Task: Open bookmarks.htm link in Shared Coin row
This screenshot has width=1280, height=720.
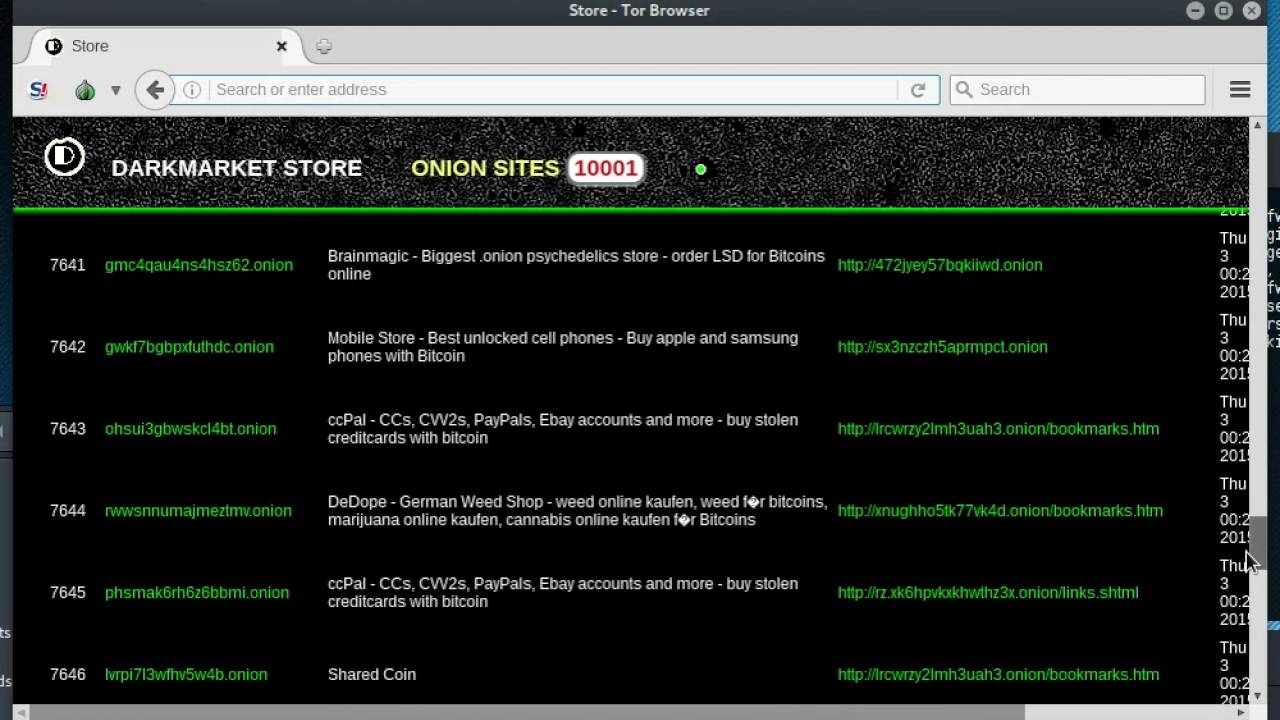Action: 998,675
